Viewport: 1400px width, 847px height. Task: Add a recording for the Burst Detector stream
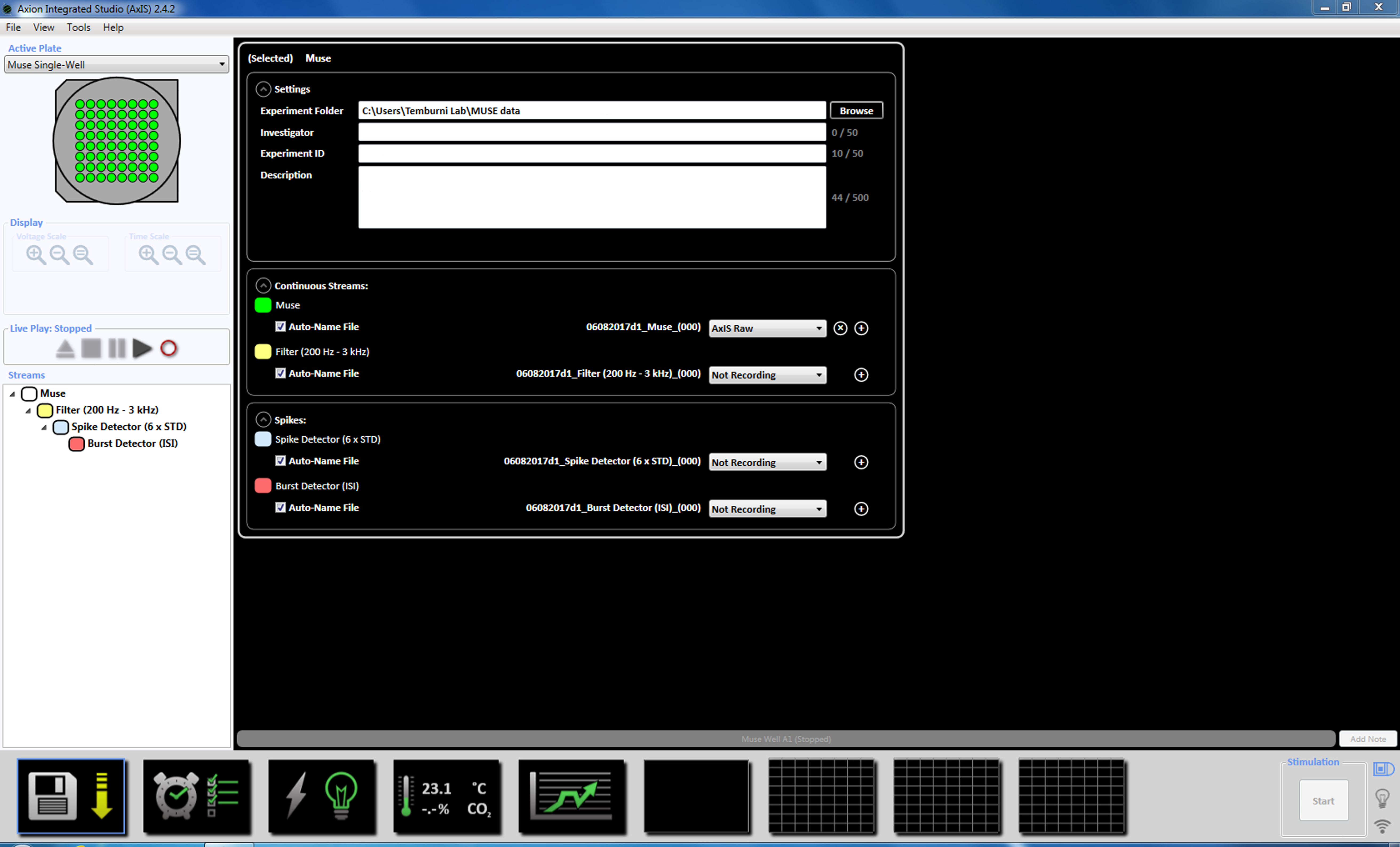[861, 508]
